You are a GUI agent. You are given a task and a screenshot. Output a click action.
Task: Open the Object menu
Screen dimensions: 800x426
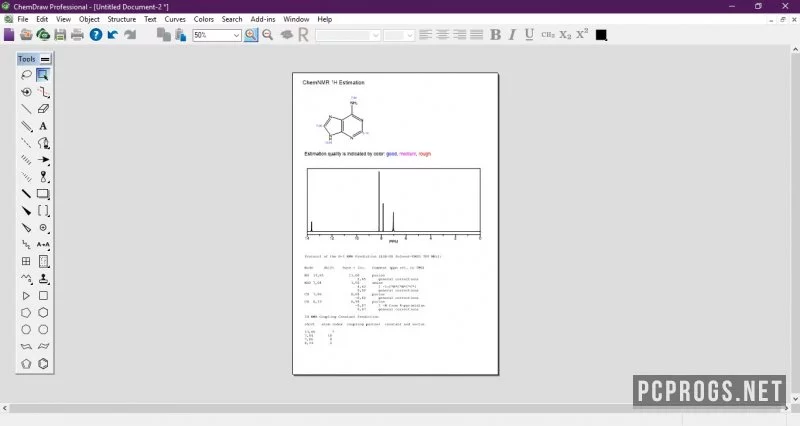pos(89,19)
